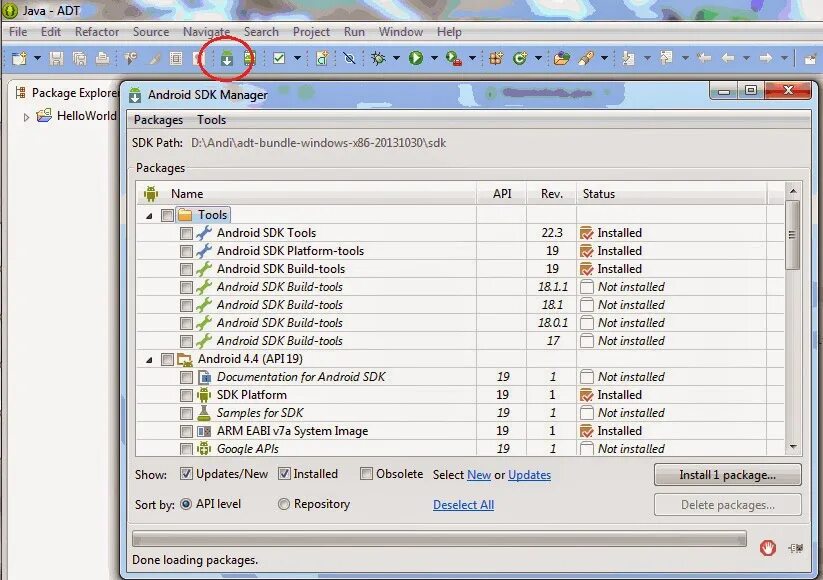Open the Android Virtual Device Manager icon

point(249,58)
